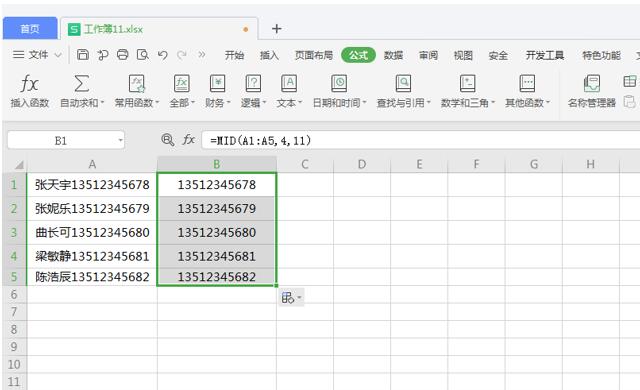Click the table icon right of Name Manager
Image resolution: width=640 pixels, height=390 pixels.
(x=630, y=81)
